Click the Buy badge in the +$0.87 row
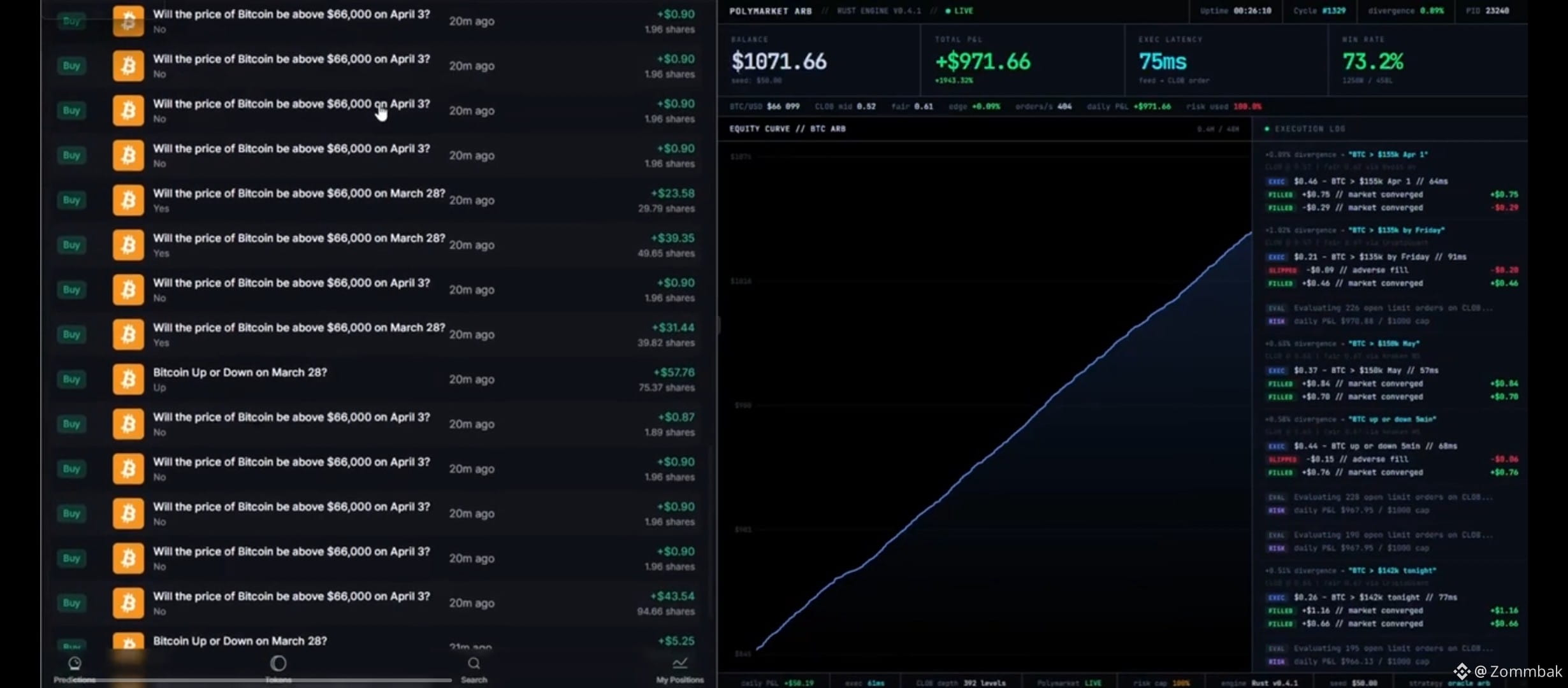This screenshot has width=1568, height=688. coord(71,424)
